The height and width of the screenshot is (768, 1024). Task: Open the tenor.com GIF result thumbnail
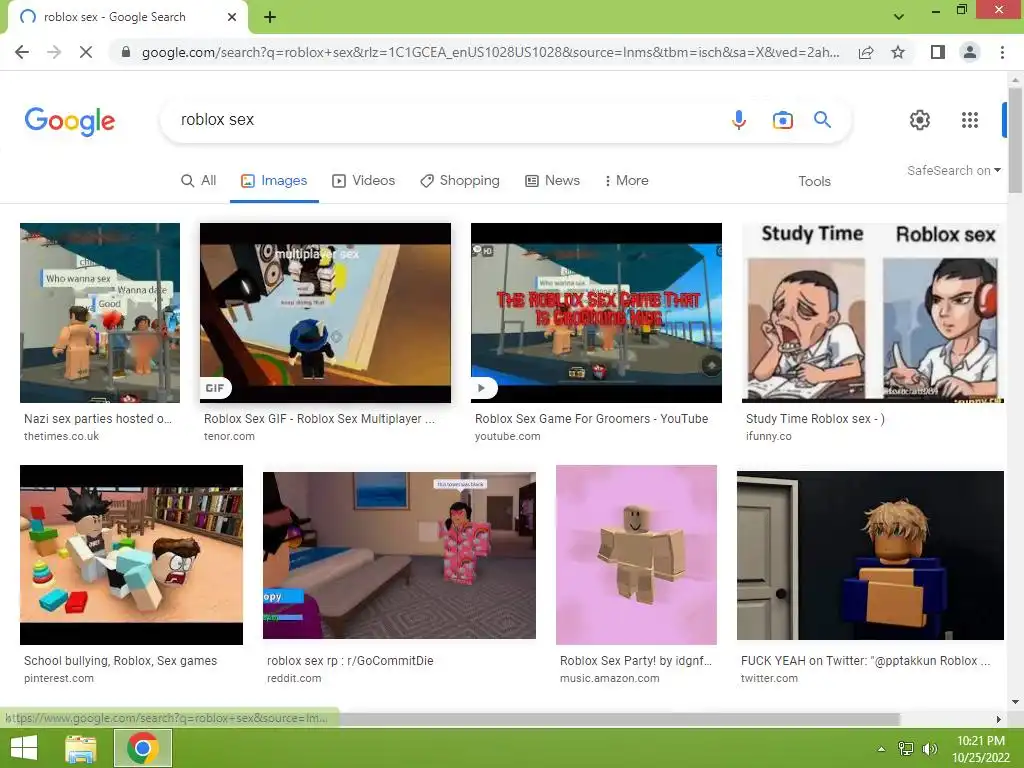pyautogui.click(x=325, y=313)
